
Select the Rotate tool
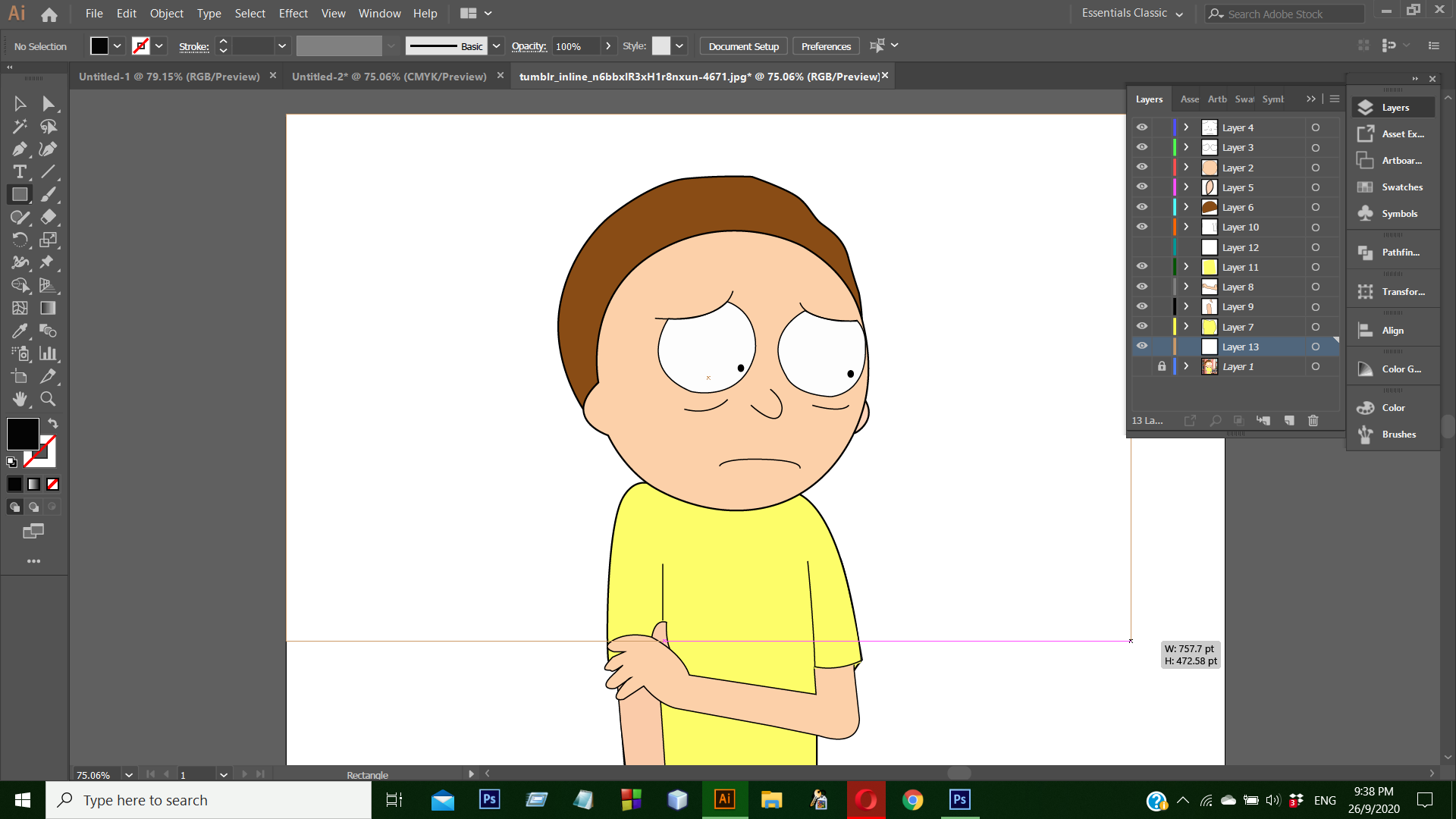point(20,240)
